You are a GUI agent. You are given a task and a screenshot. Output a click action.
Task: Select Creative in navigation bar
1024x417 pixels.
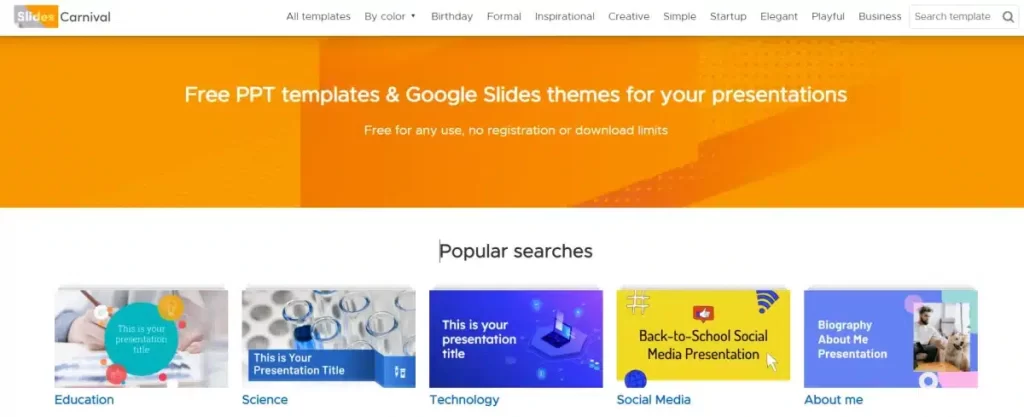629,17
